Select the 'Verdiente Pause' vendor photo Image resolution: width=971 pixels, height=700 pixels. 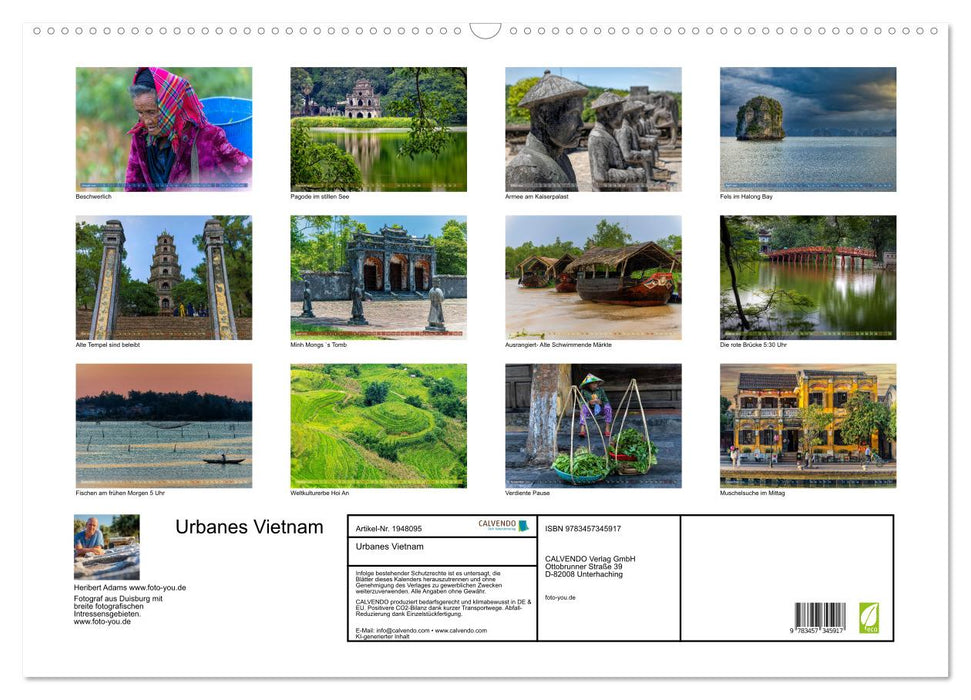tap(592, 426)
